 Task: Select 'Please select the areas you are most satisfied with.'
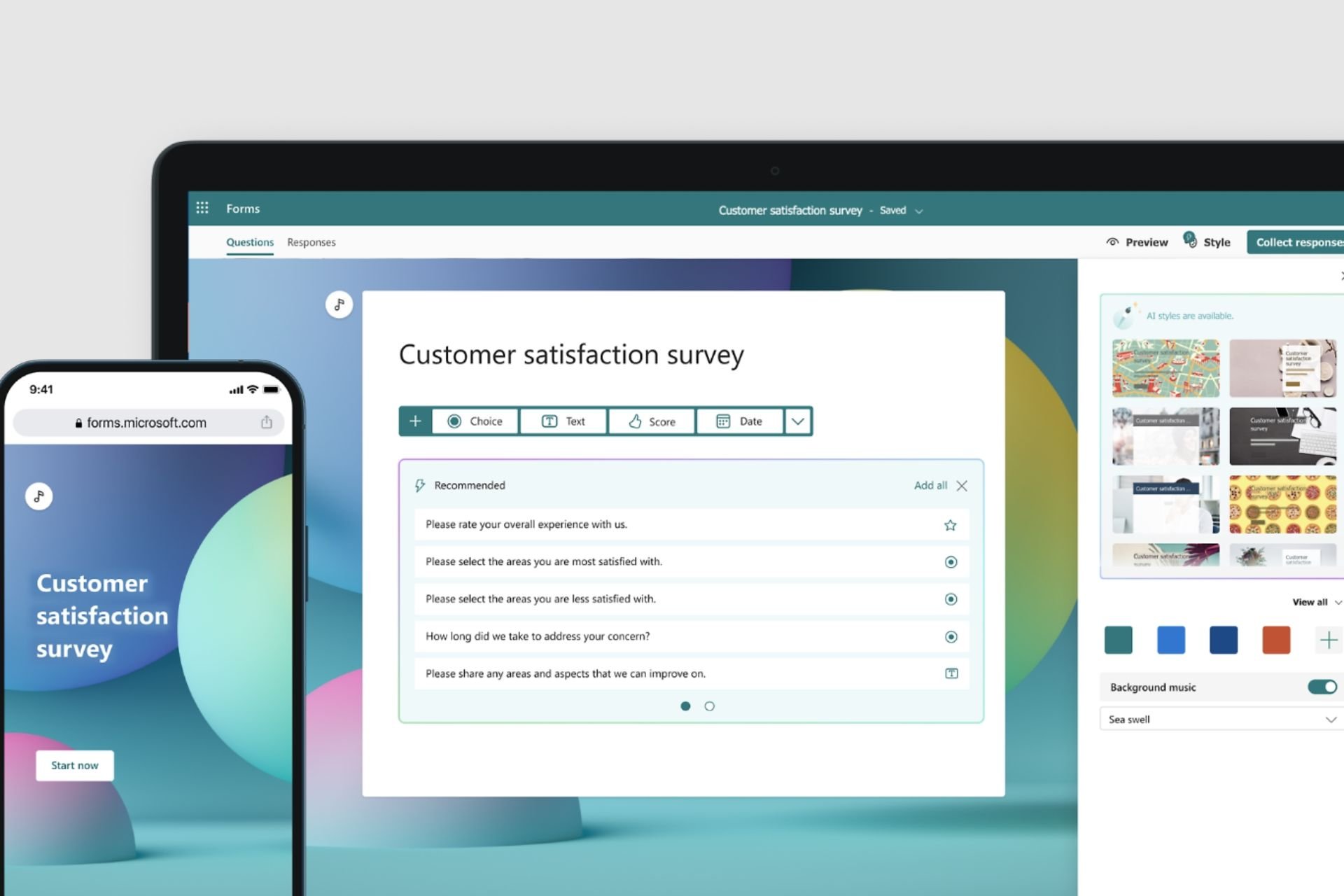pyautogui.click(x=692, y=562)
